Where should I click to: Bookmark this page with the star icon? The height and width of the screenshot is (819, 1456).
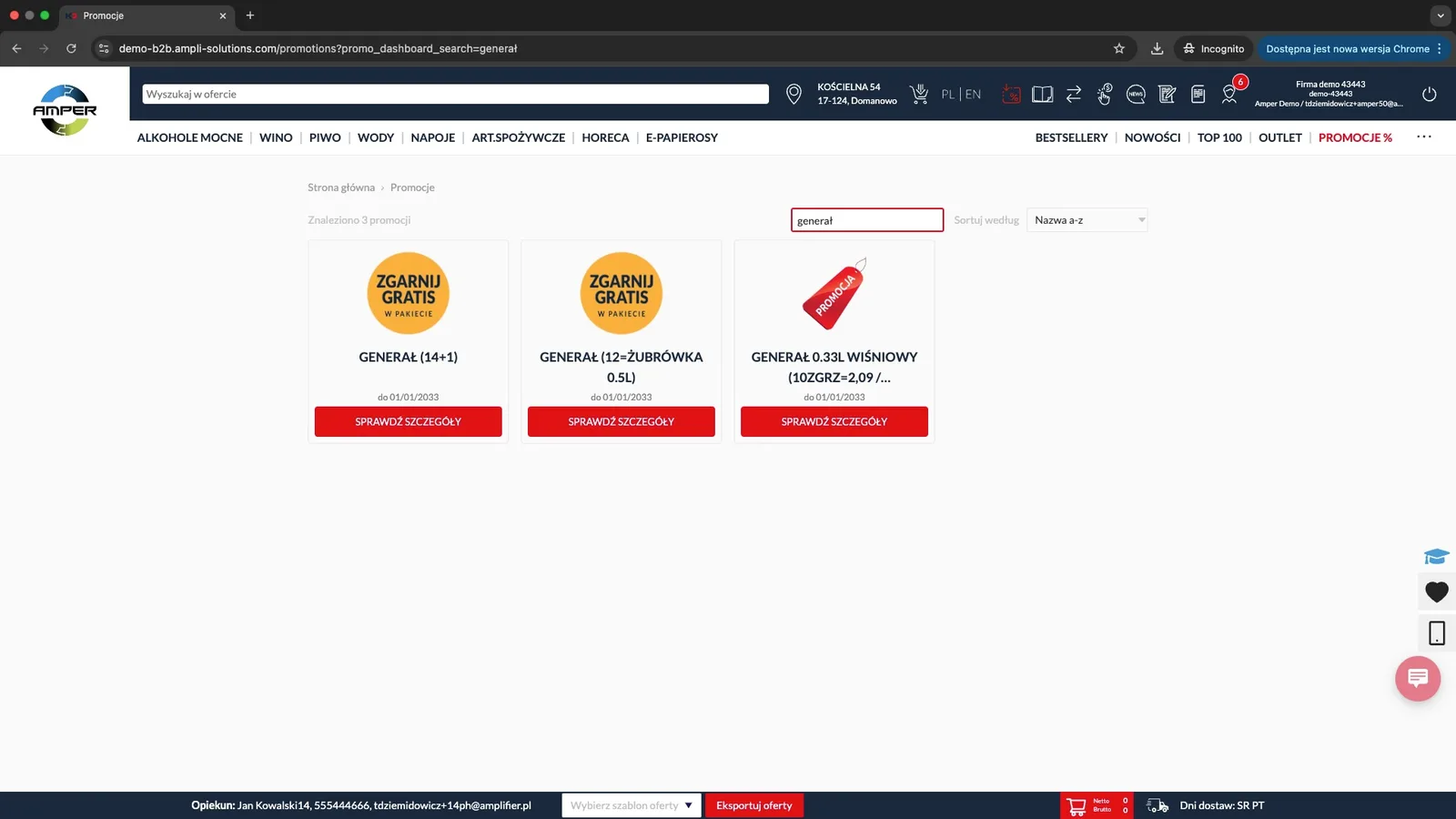pos(1119,48)
